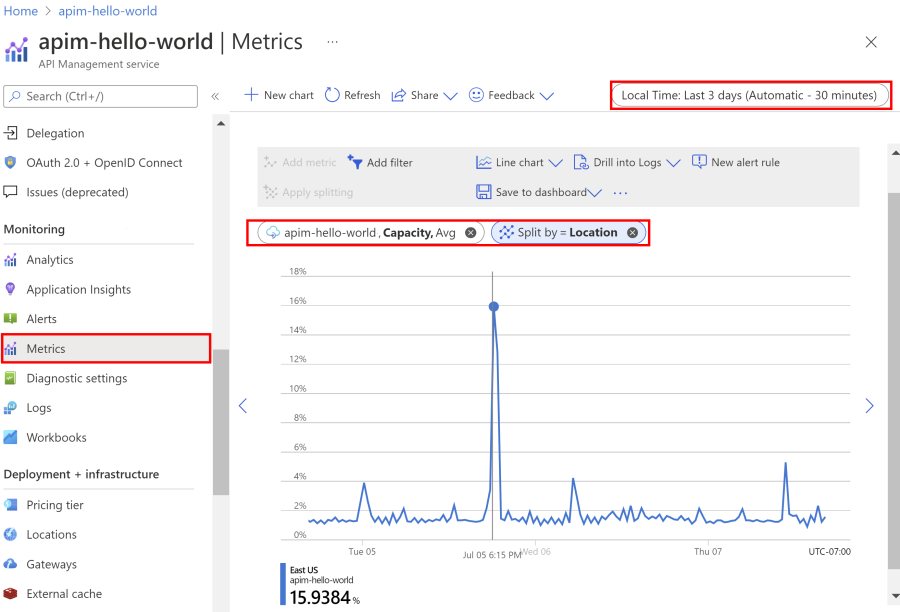900x612 pixels.
Task: Expand the Drill into Logs dropdown
Action: [x=672, y=163]
